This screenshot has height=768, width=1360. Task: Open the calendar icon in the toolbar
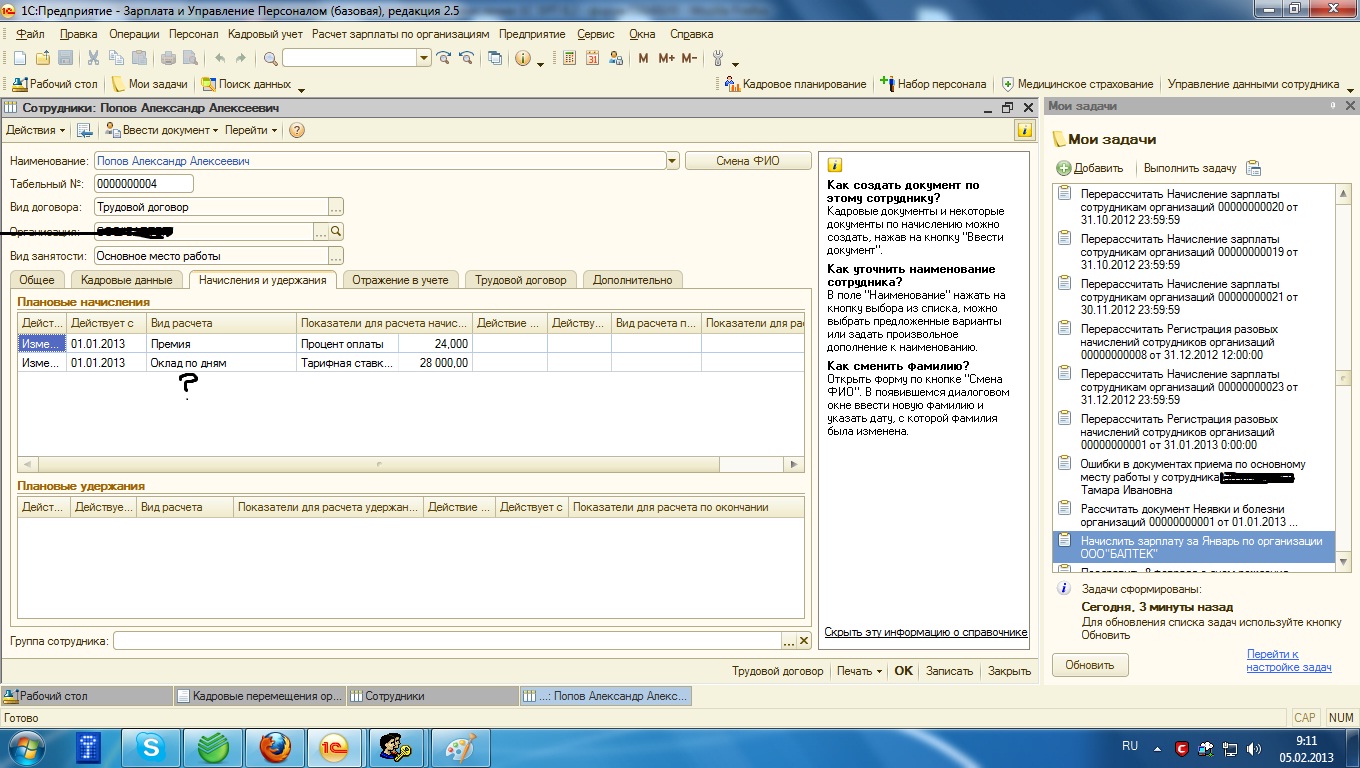[x=592, y=59]
